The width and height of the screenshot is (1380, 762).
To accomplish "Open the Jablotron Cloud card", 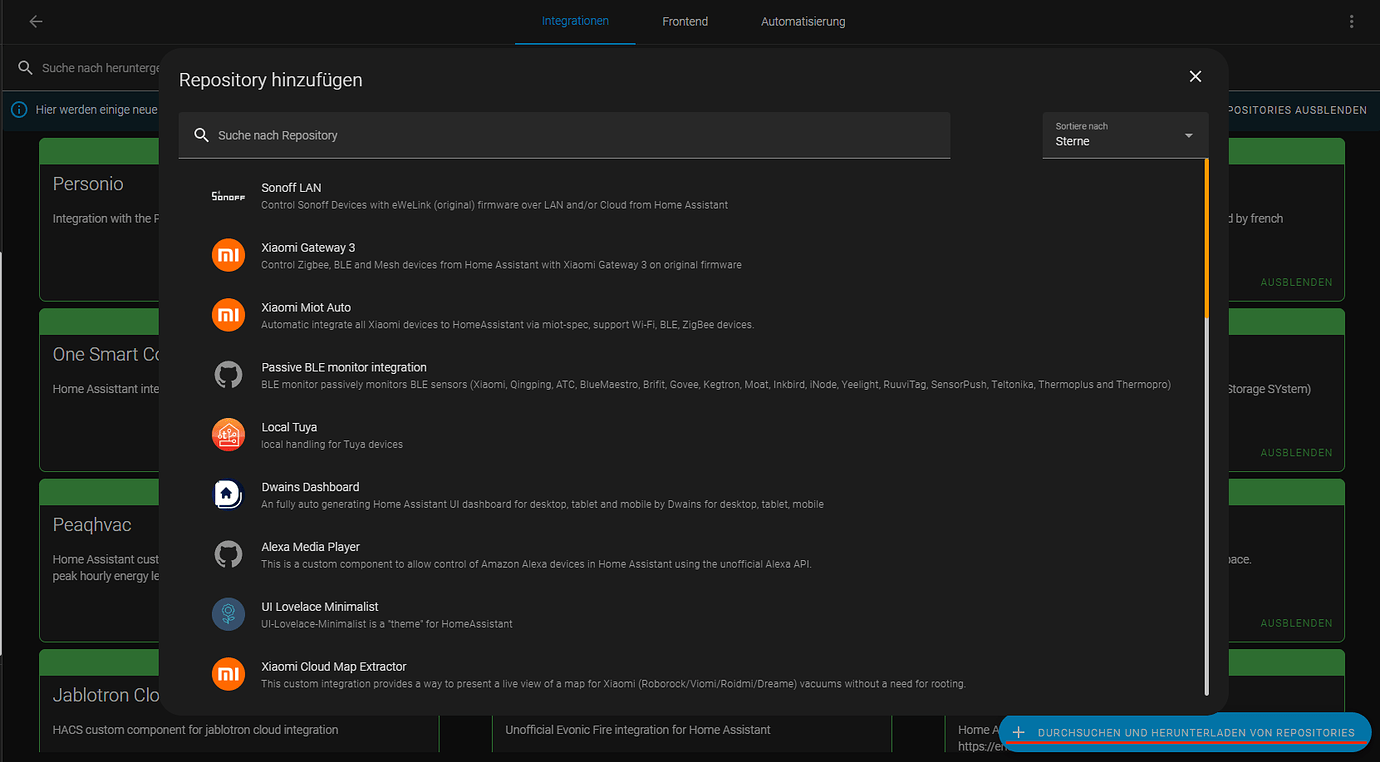I will point(99,700).
